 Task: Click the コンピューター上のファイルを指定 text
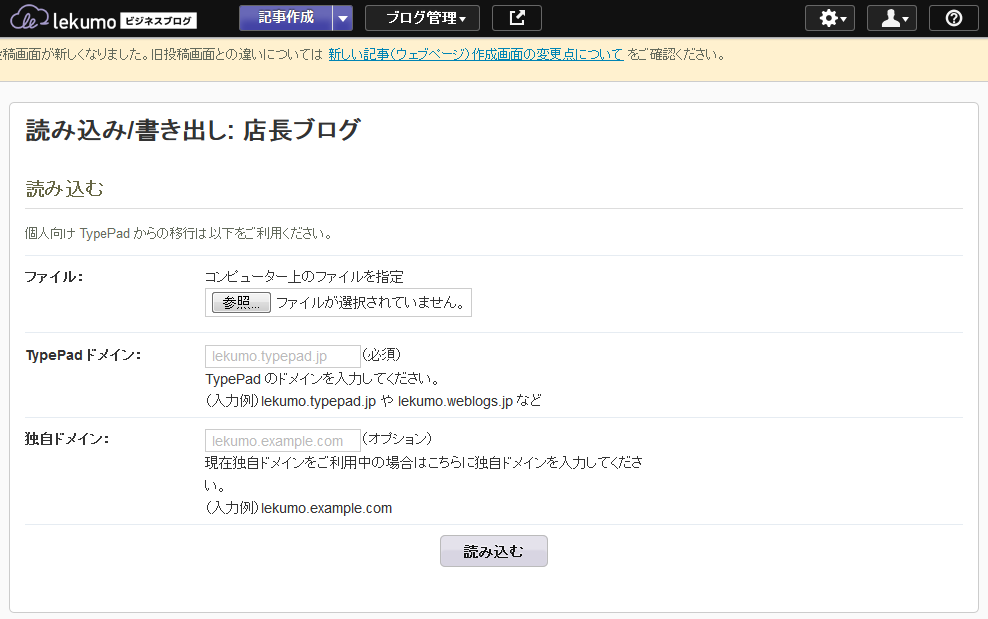tap(304, 277)
